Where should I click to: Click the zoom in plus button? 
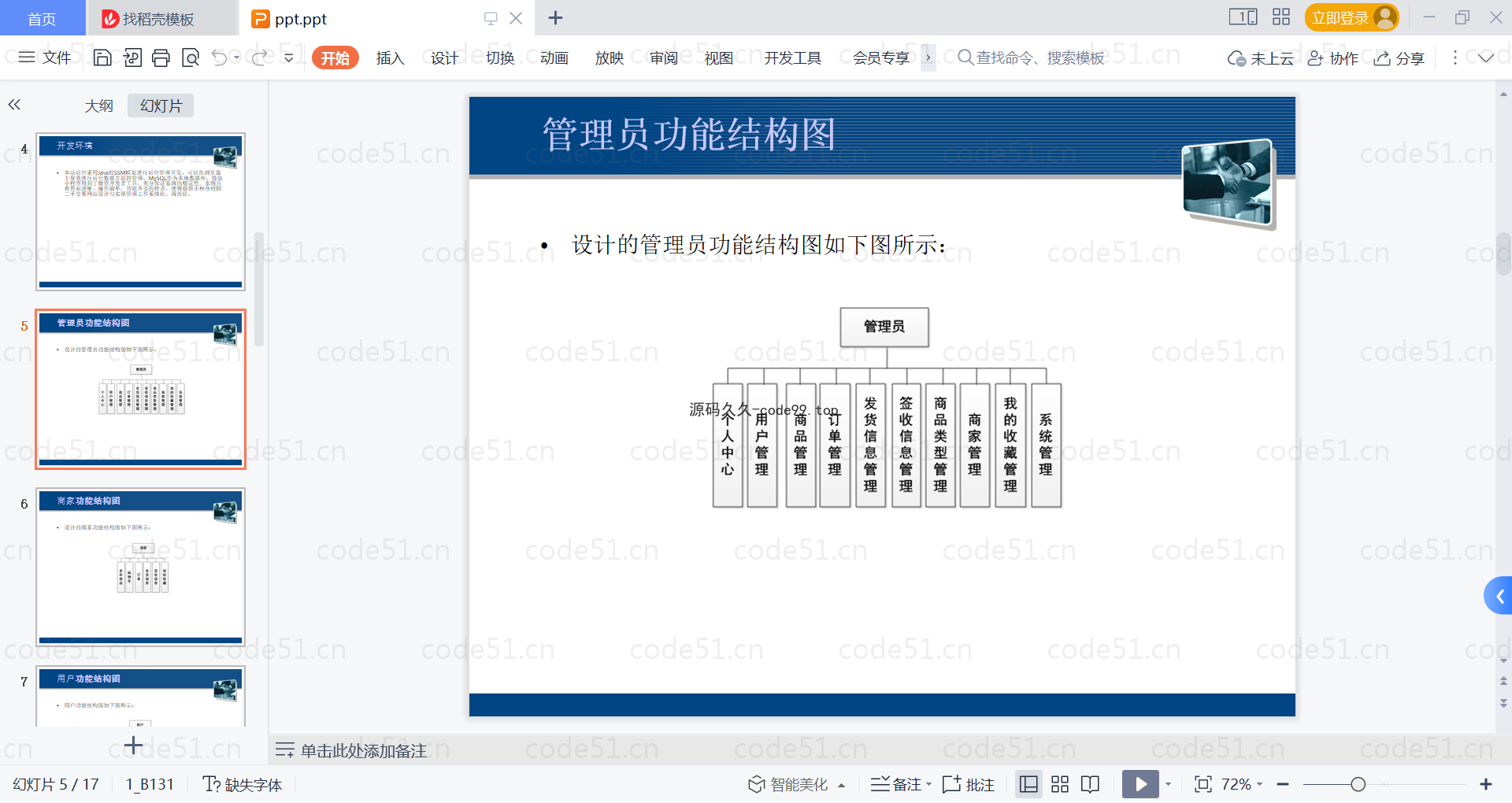click(x=1486, y=784)
